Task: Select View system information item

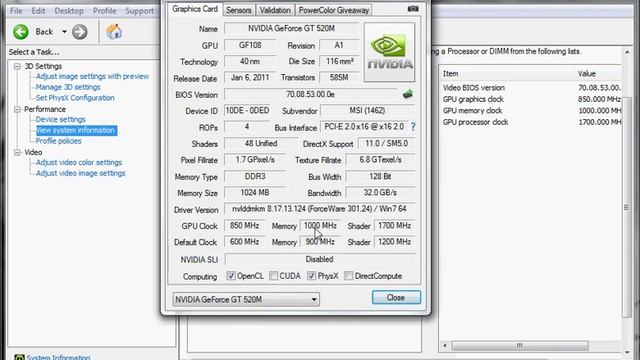Action: [x=76, y=130]
